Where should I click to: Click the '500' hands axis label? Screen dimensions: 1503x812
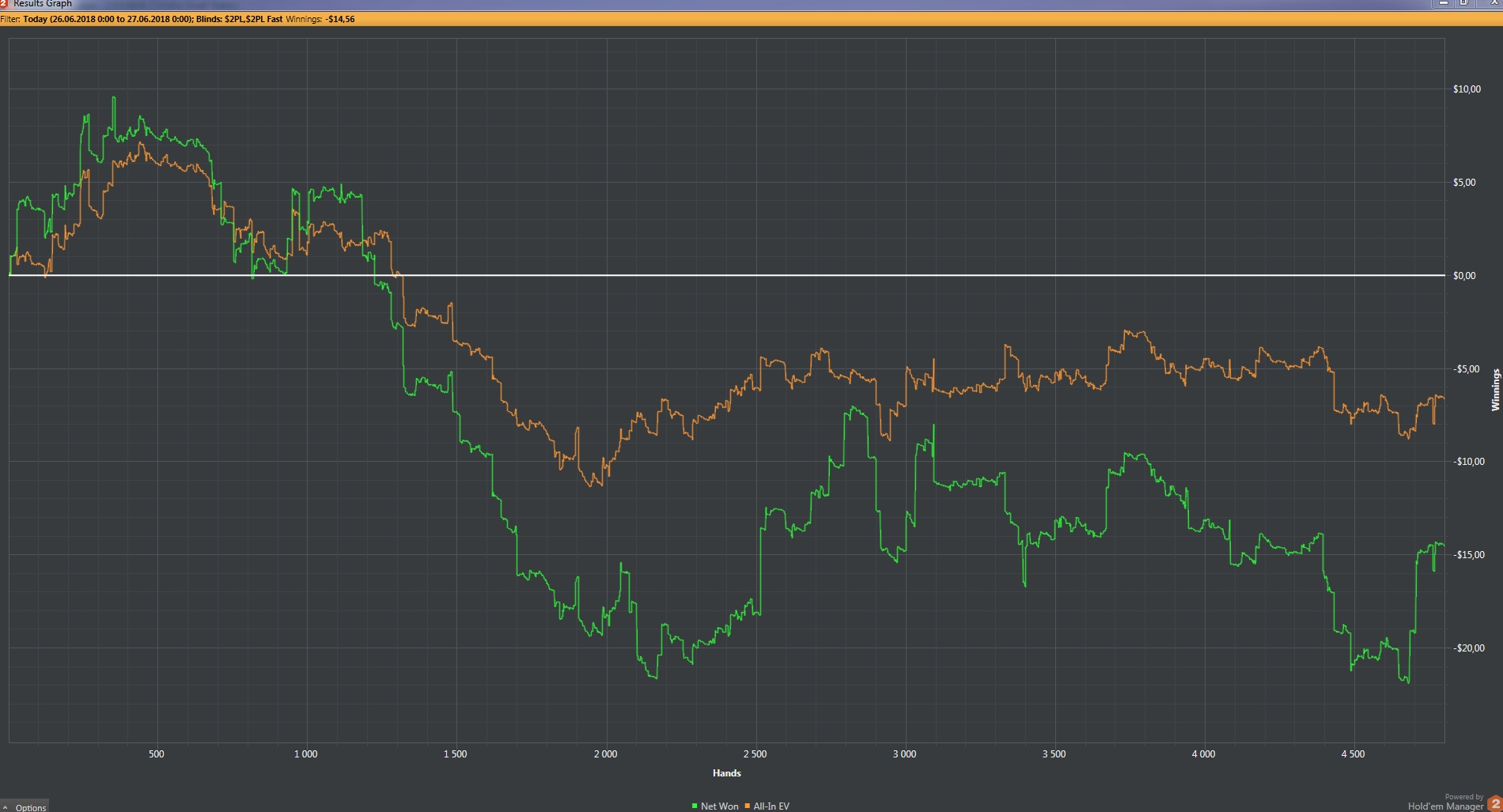coord(157,754)
